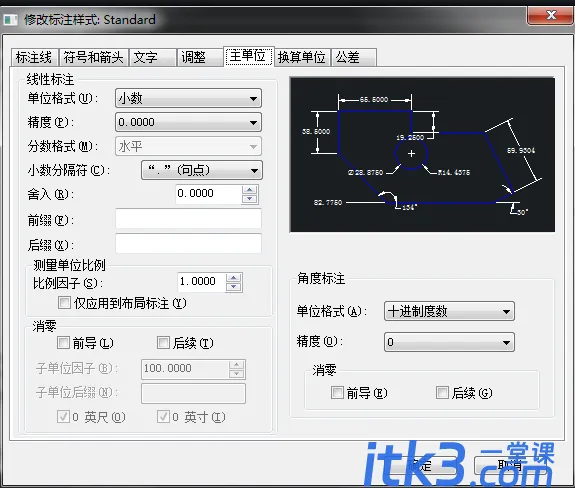Switch to the 符号和箭头 tab
This screenshot has height=488, width=575.
pos(94,58)
